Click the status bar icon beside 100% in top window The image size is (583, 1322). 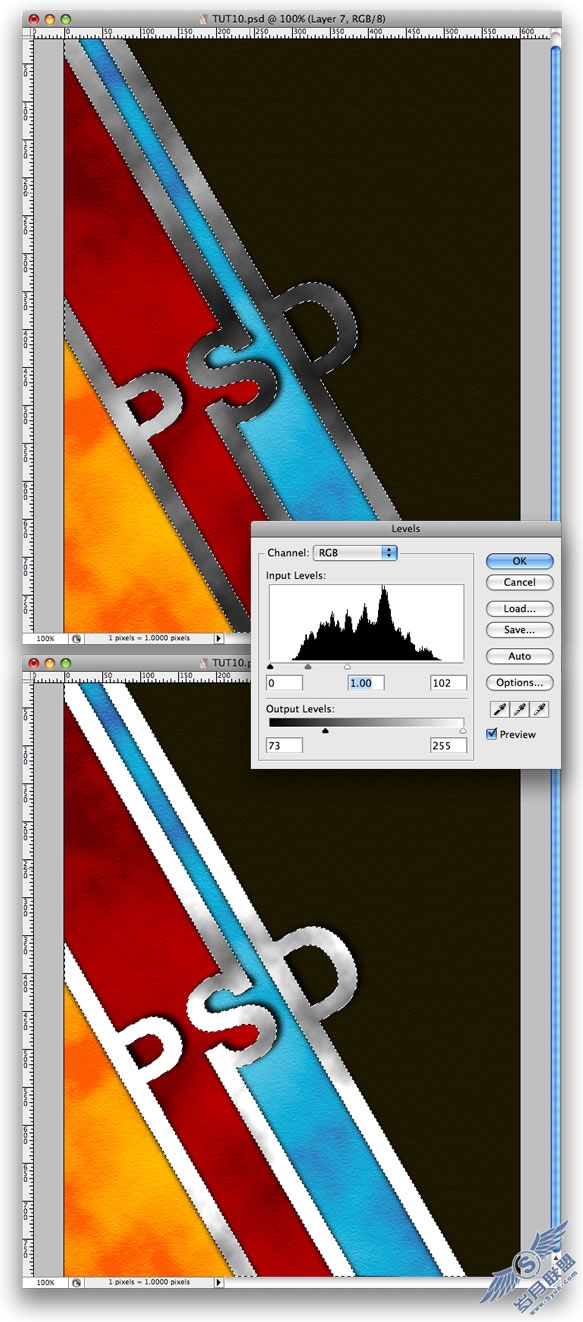(x=76, y=637)
